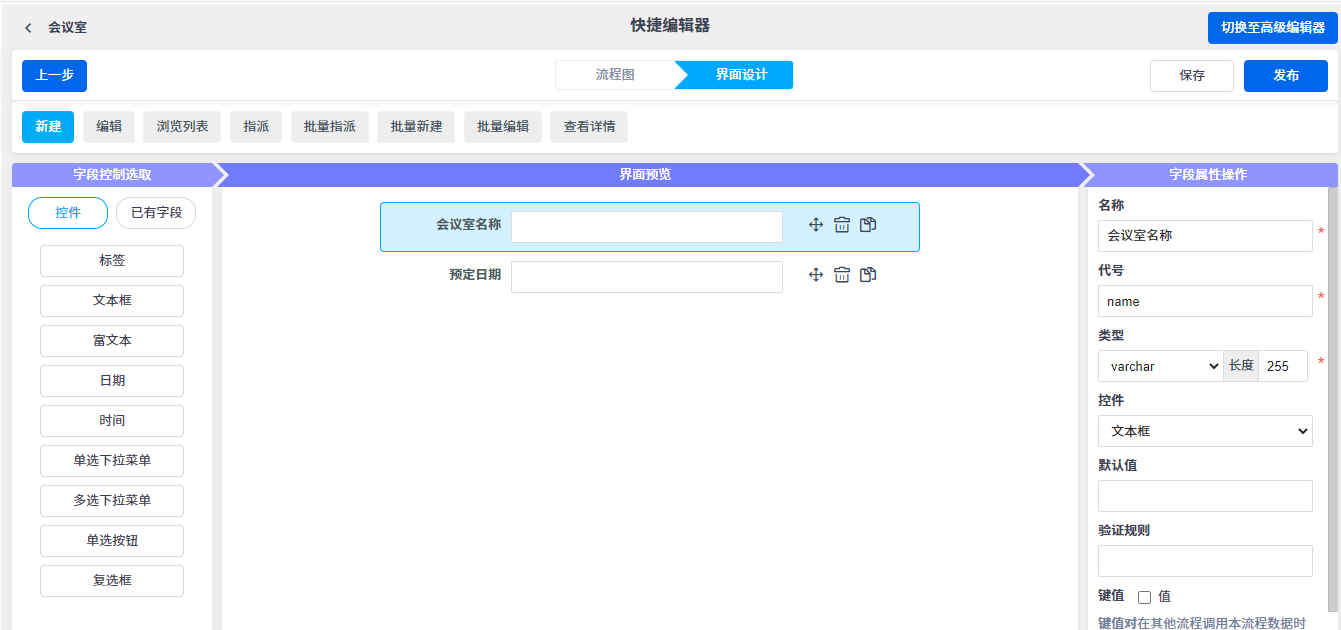Click the move icon for 预定日期 field

[x=816, y=275]
